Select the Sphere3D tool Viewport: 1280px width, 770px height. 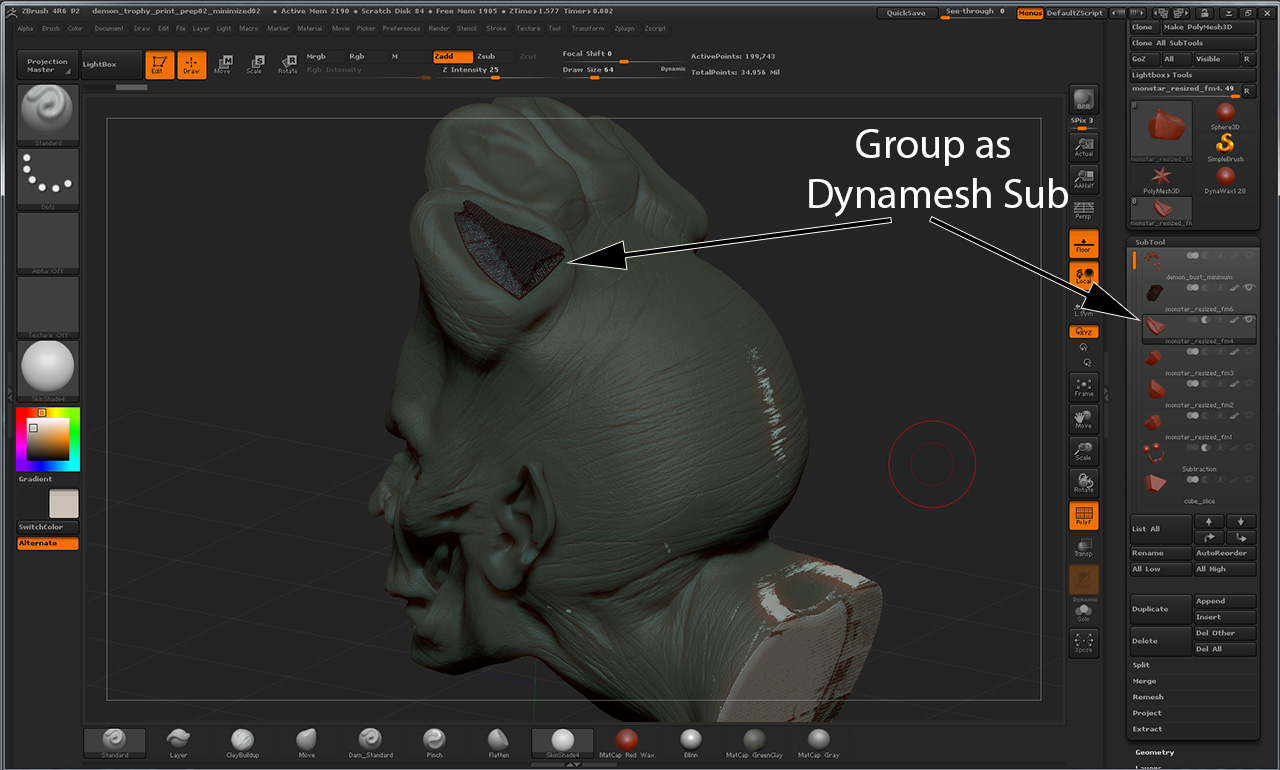coord(1225,116)
